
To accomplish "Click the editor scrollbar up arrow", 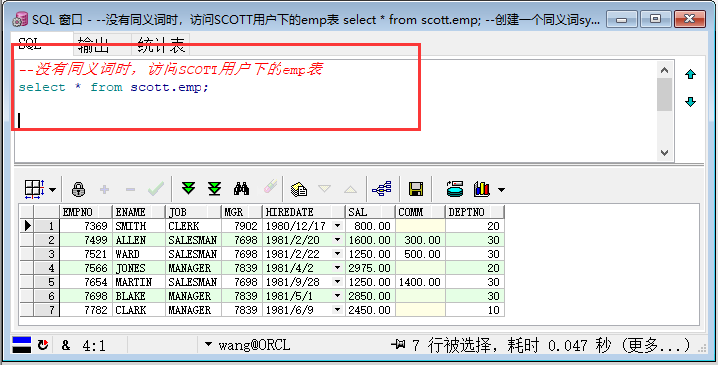I will 664,70.
